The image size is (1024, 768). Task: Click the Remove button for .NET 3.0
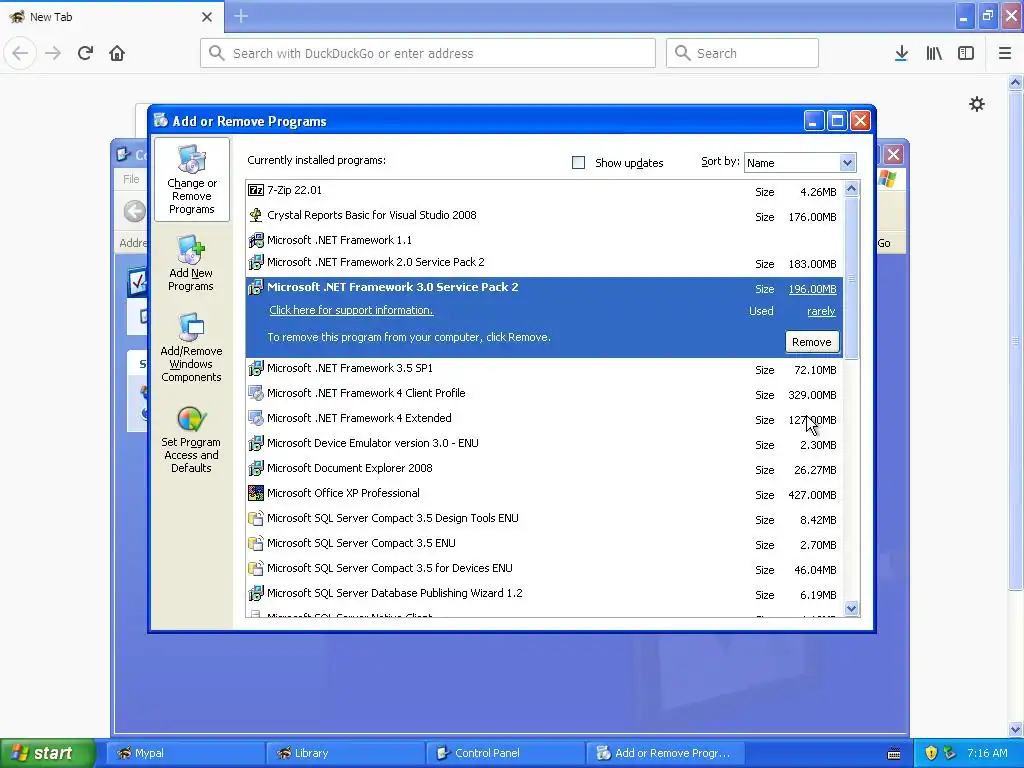[812, 342]
